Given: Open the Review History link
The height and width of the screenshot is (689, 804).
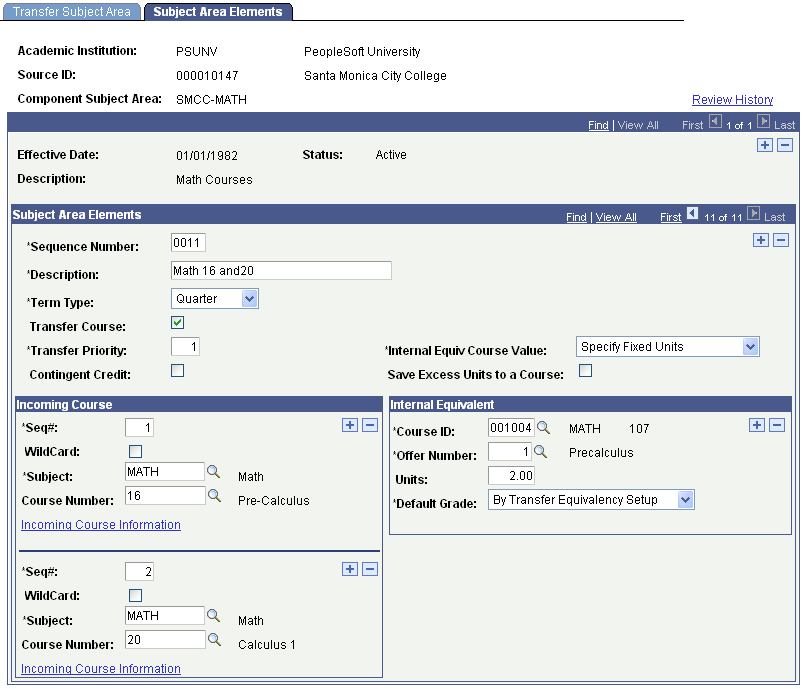Looking at the screenshot, I should [x=732, y=99].
